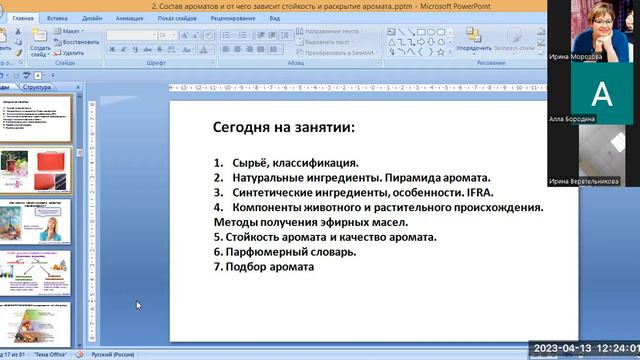Image resolution: width=640 pixels, height=360 pixels.
Task: Toggle bold Ж formatting
Action: click(x=112, y=50)
